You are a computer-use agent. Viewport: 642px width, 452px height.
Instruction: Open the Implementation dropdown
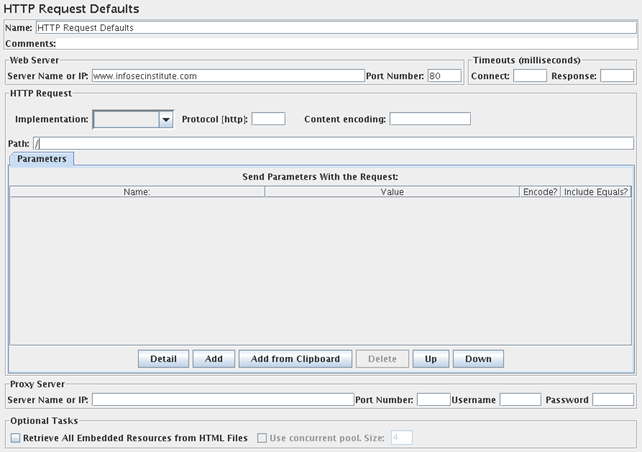165,120
